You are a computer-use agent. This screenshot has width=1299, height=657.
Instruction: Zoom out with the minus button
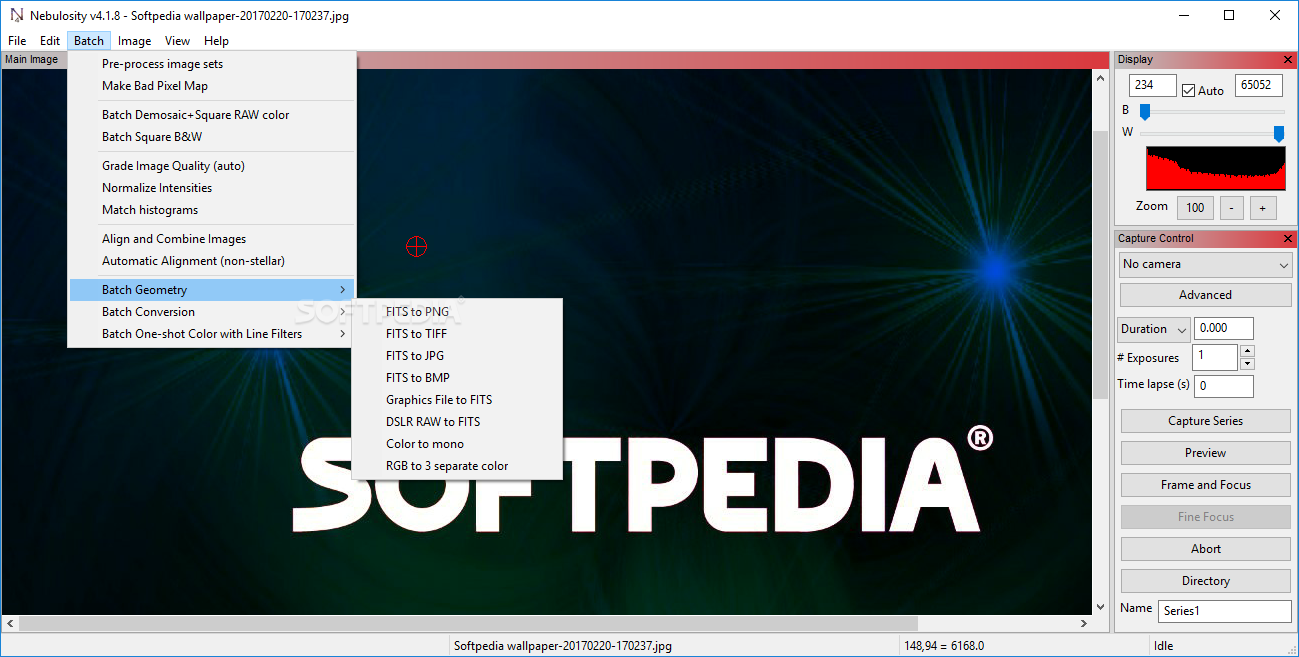(1232, 208)
